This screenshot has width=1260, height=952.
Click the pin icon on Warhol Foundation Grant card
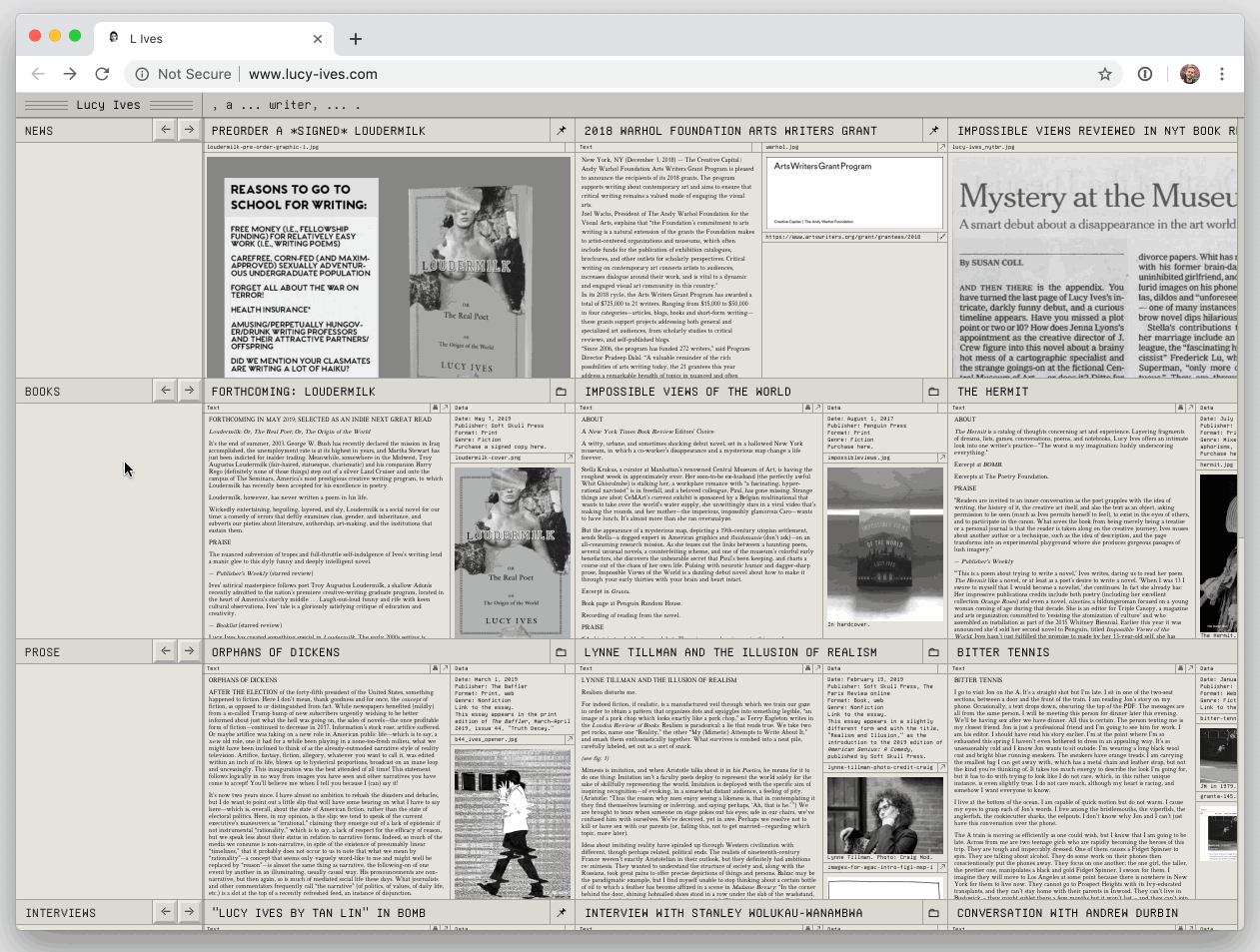934,130
